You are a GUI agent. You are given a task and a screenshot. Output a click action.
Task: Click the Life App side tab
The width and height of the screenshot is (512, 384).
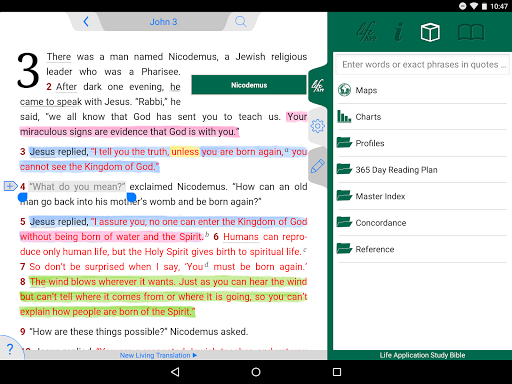(x=318, y=86)
